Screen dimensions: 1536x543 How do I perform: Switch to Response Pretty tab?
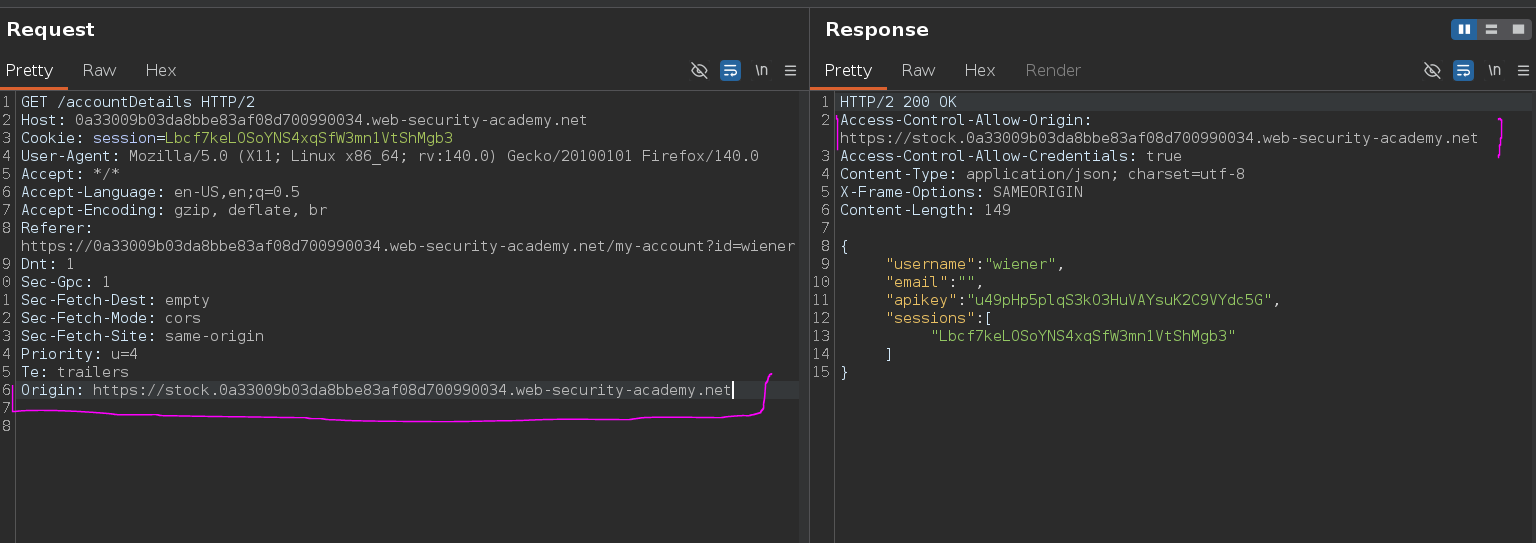(848, 70)
